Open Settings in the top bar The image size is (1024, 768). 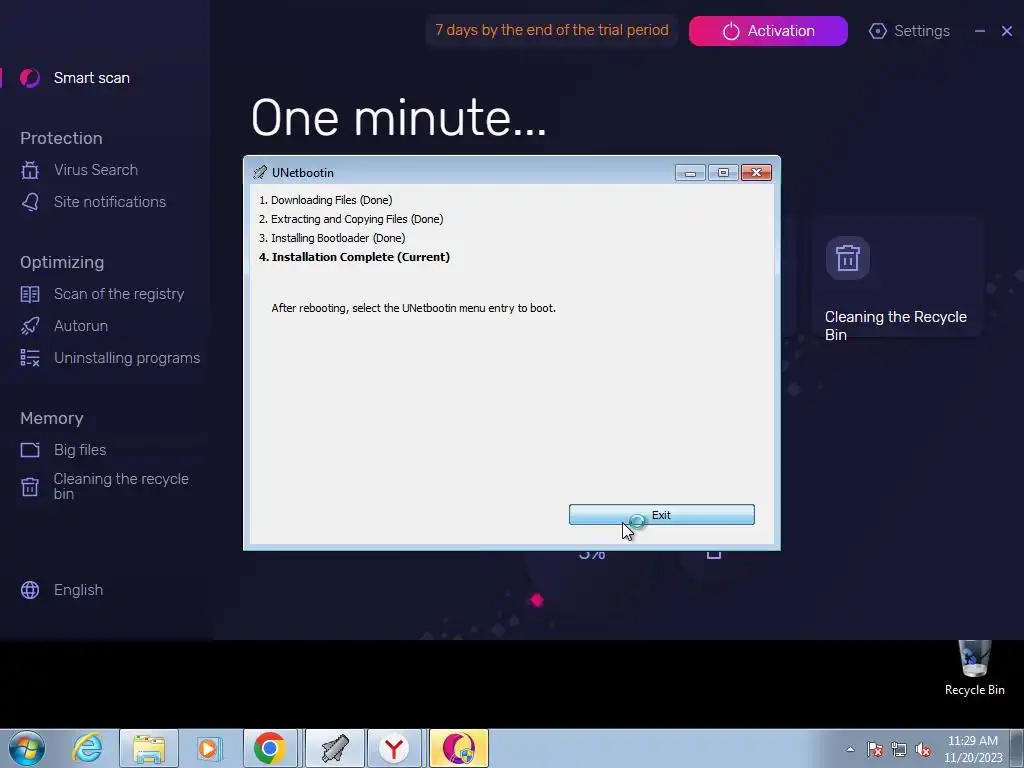click(921, 31)
